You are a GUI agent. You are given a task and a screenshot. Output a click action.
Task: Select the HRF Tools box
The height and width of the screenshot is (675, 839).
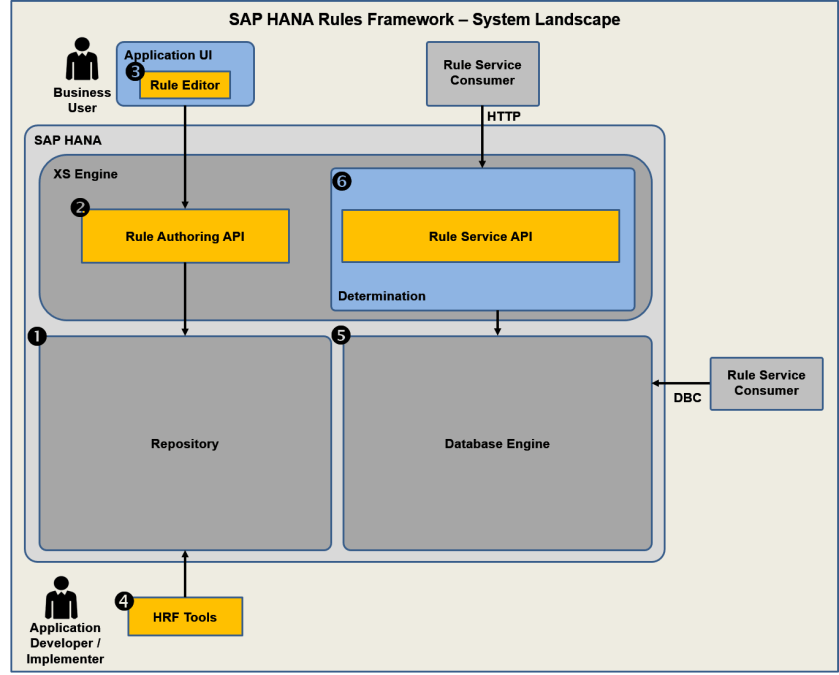185,617
